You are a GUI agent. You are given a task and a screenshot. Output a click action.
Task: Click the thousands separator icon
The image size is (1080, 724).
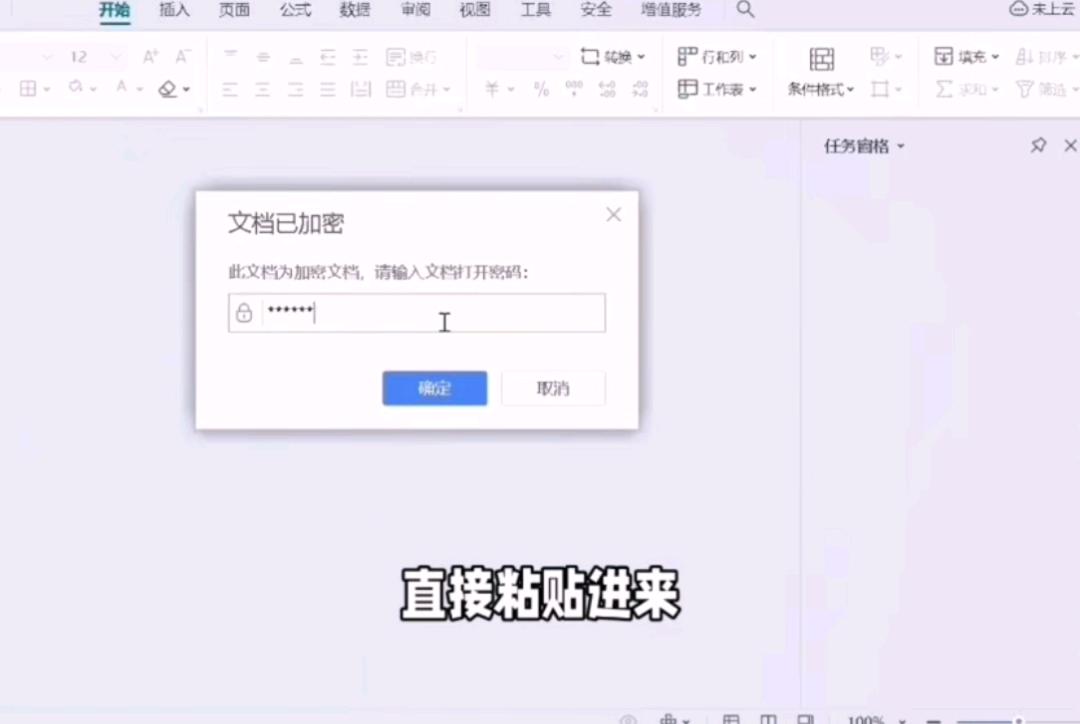point(574,89)
